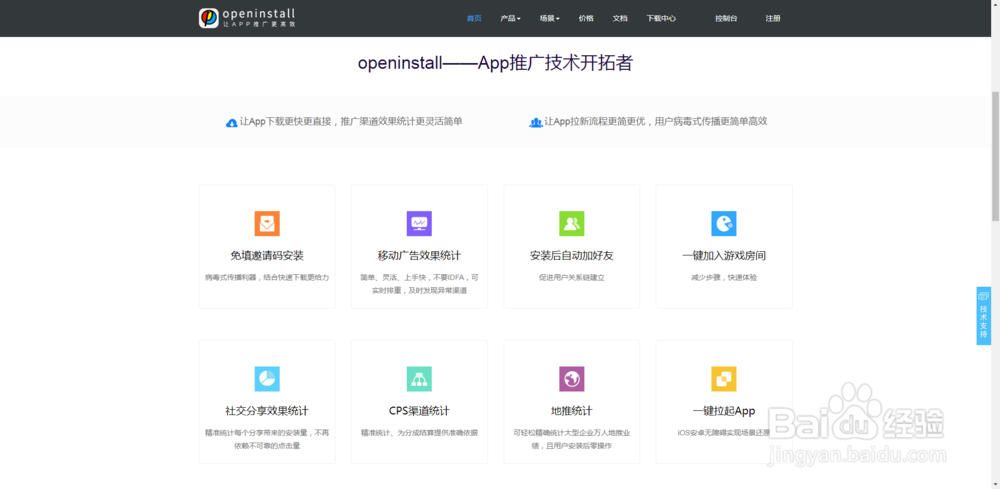The image size is (1000, 489).
Task: Click the 一键拉起App card title
Action: [x=724, y=411]
